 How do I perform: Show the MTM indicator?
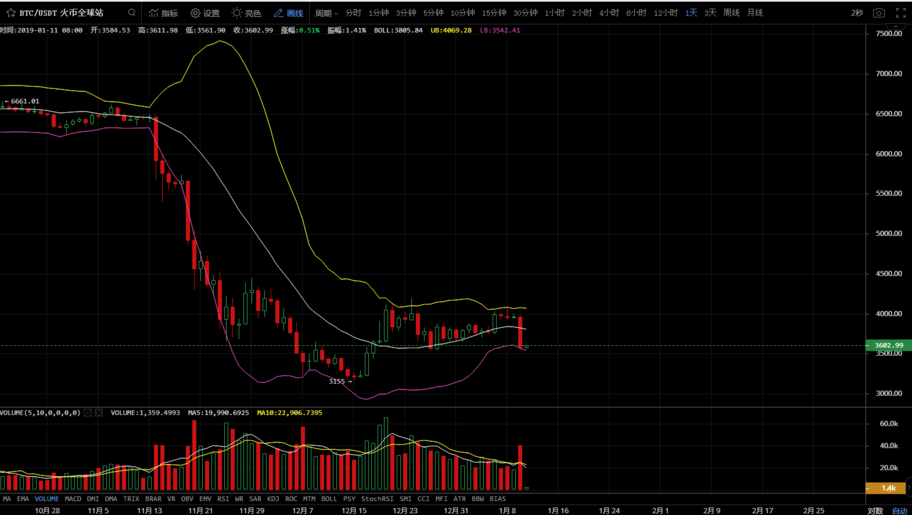tap(309, 499)
